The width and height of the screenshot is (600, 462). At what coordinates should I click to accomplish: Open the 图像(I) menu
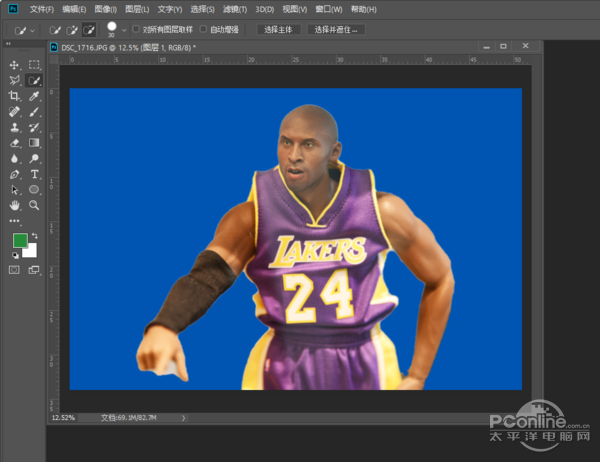pyautogui.click(x=106, y=9)
